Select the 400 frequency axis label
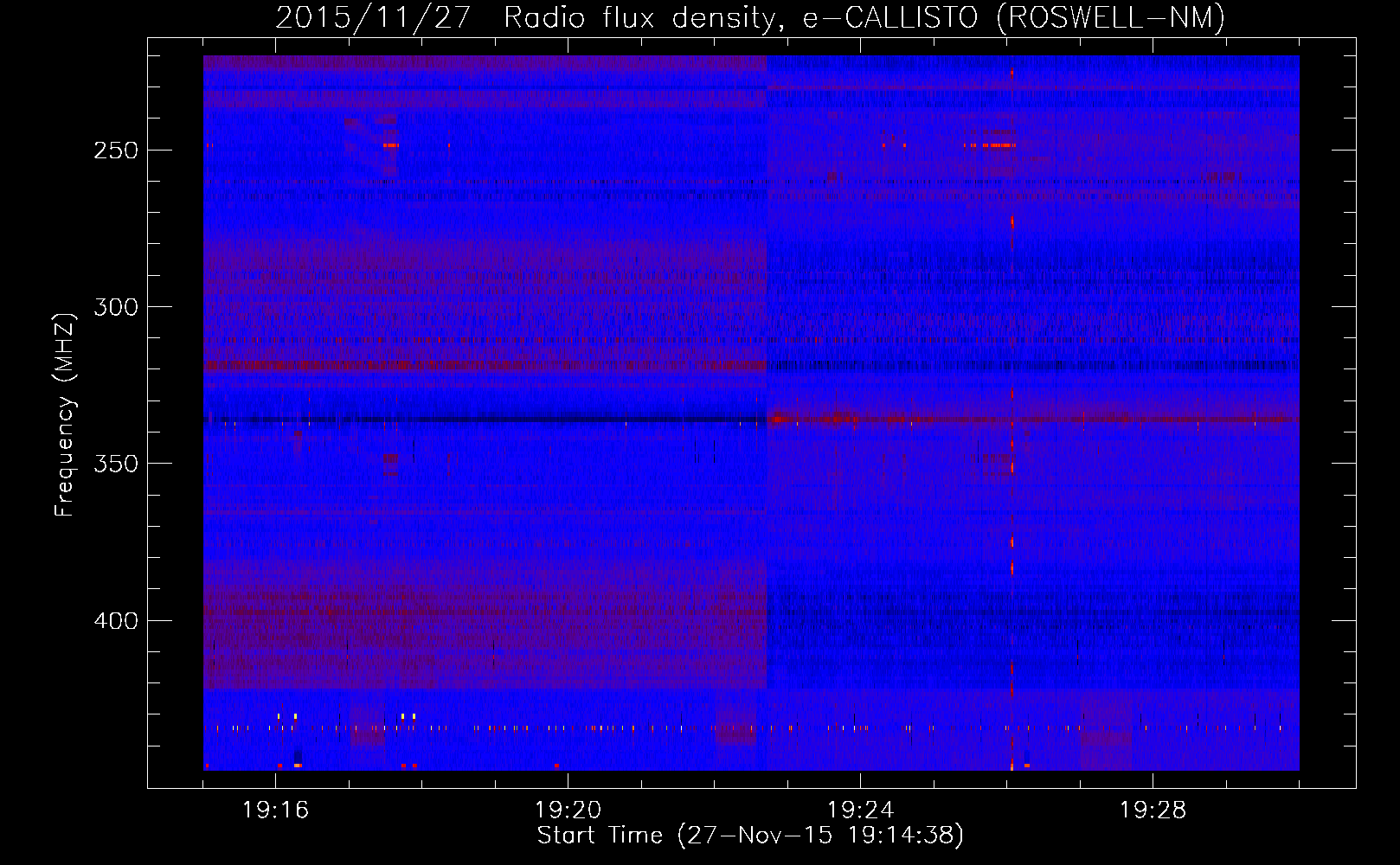This screenshot has height=865, width=1400. pos(116,621)
